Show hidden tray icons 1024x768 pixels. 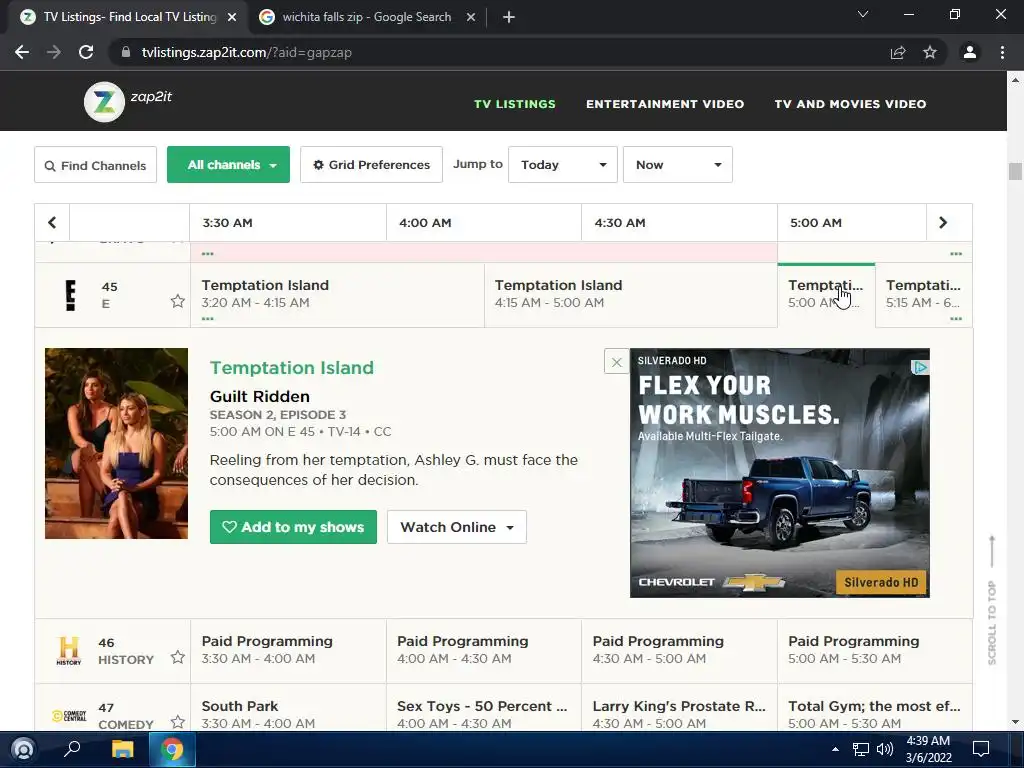(x=835, y=749)
